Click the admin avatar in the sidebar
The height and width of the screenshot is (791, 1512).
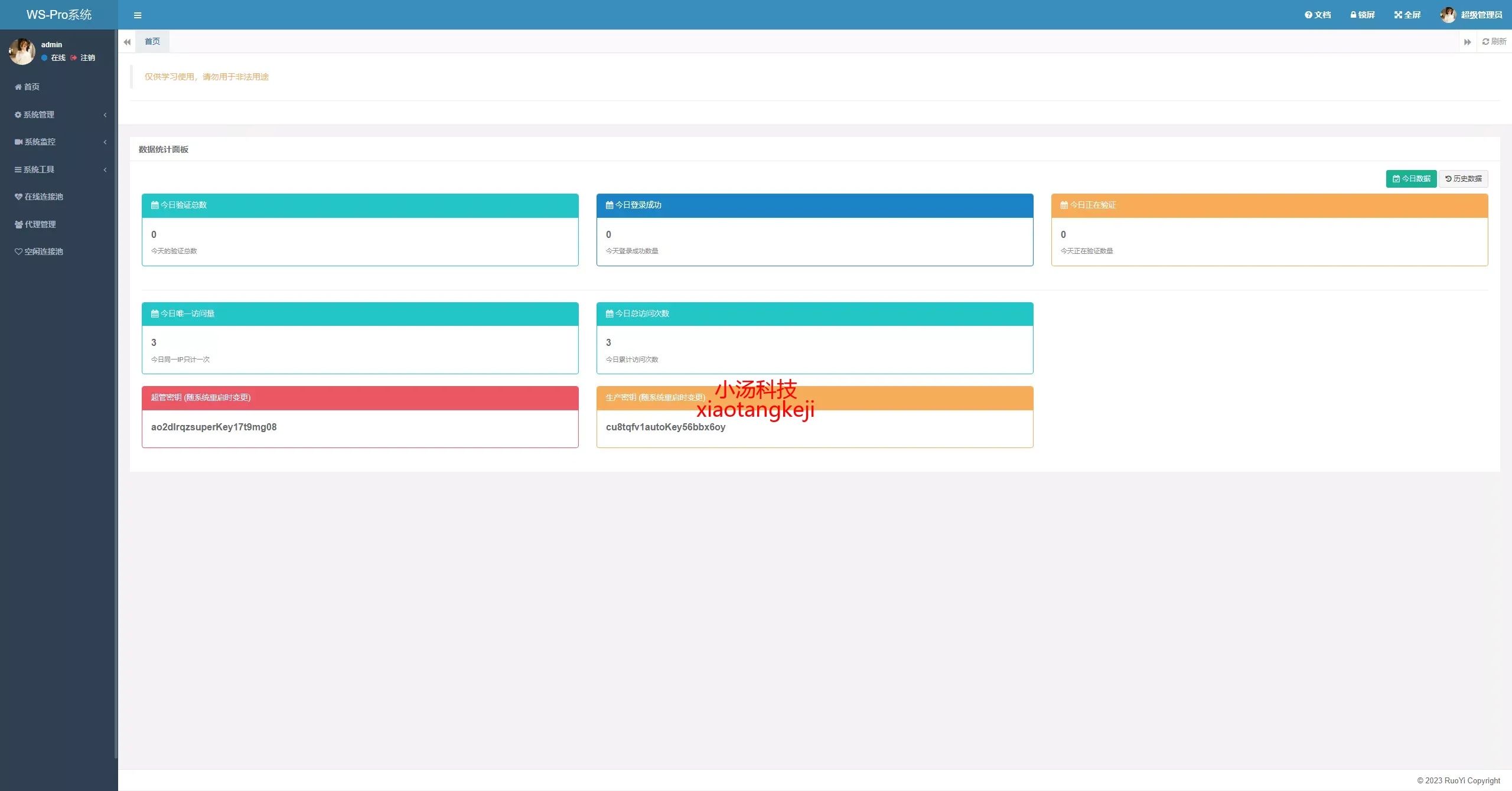pos(22,51)
